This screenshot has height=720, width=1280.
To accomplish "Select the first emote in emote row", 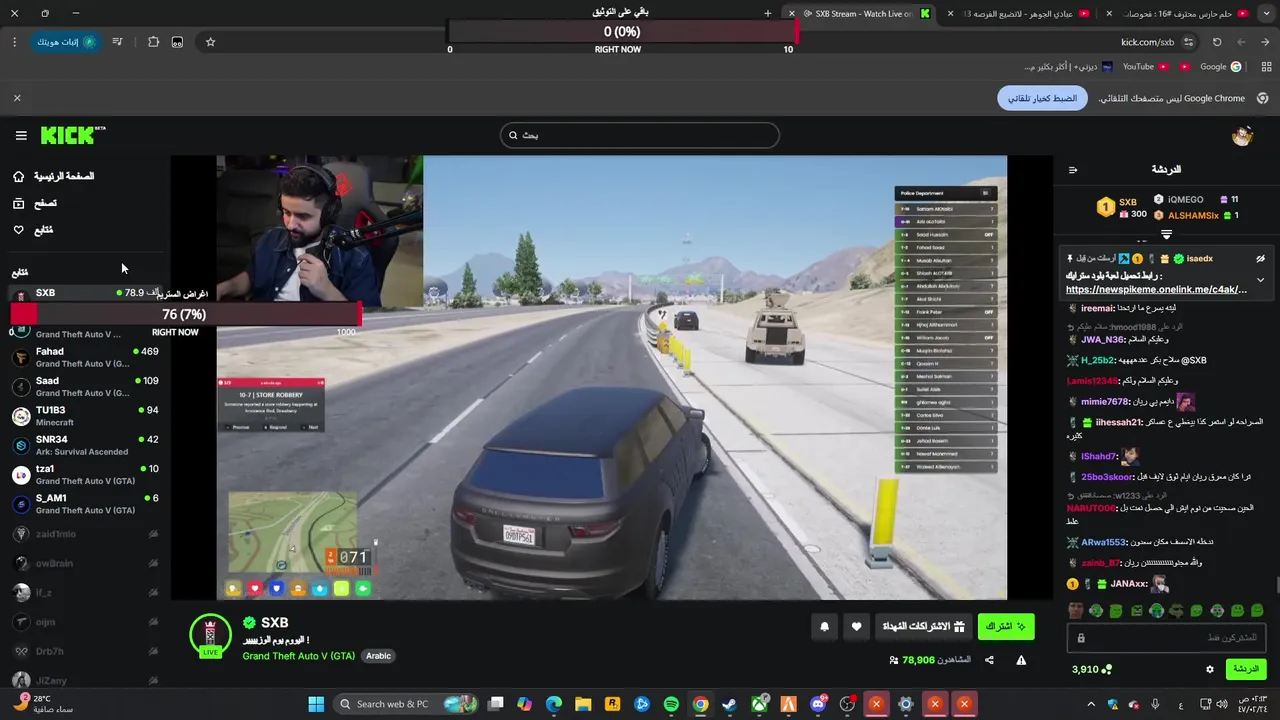I will [1075, 611].
